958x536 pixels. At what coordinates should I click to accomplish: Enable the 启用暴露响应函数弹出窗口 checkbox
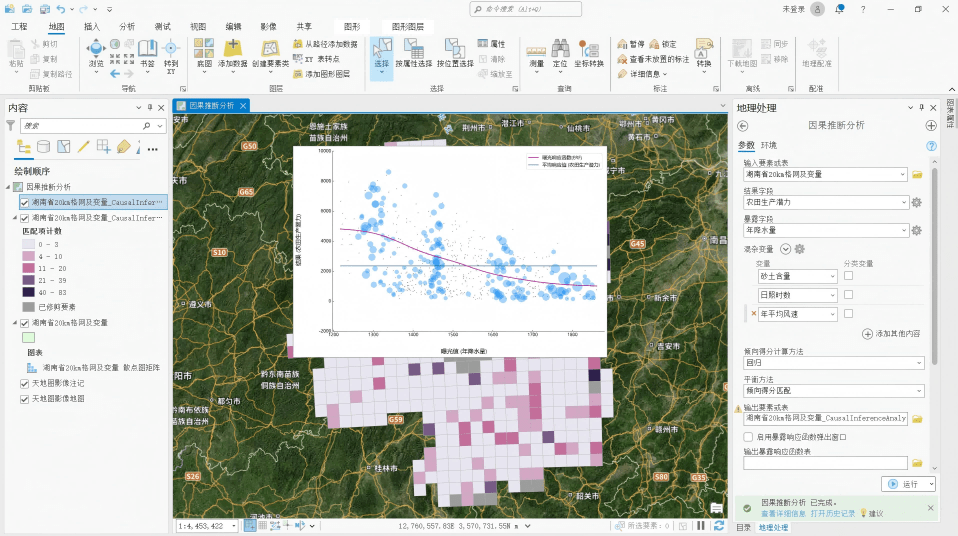tap(748, 437)
